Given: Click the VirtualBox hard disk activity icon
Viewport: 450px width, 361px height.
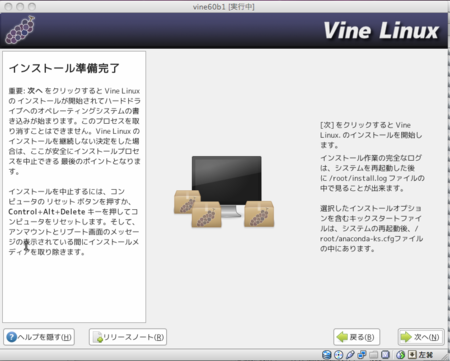Looking at the screenshot, I should coord(327,355).
